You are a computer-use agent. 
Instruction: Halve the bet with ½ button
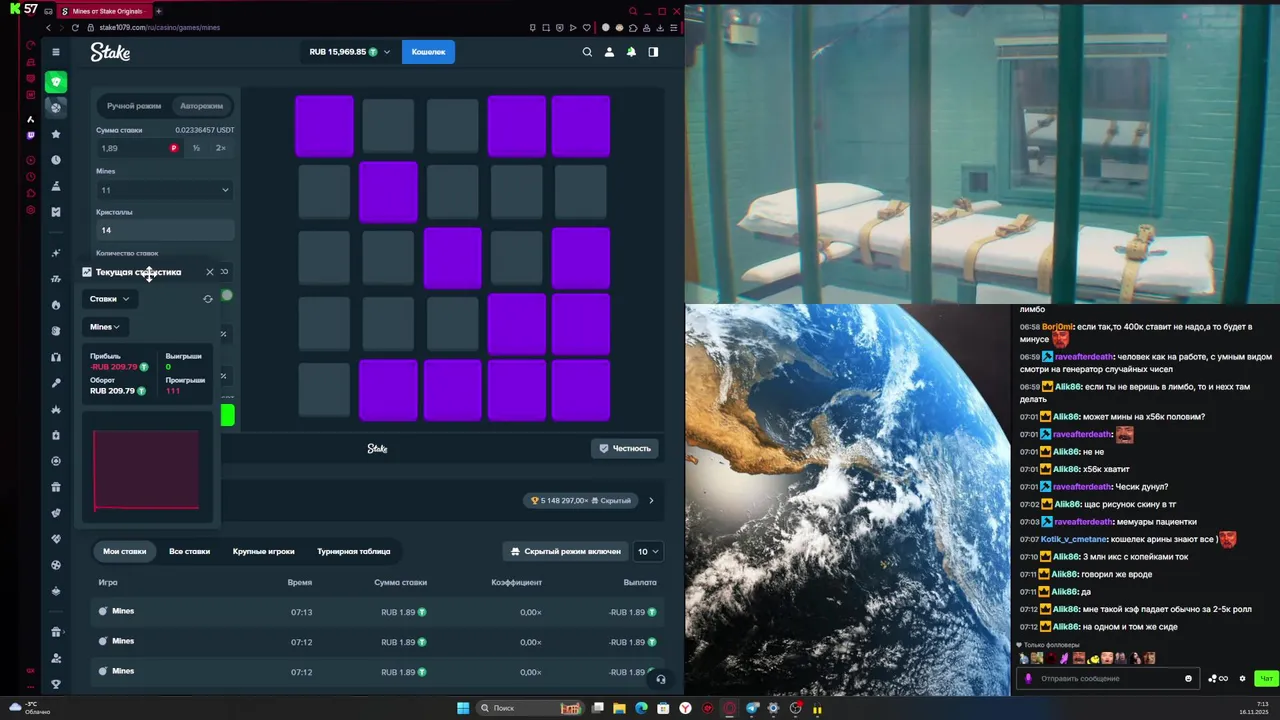(x=196, y=148)
